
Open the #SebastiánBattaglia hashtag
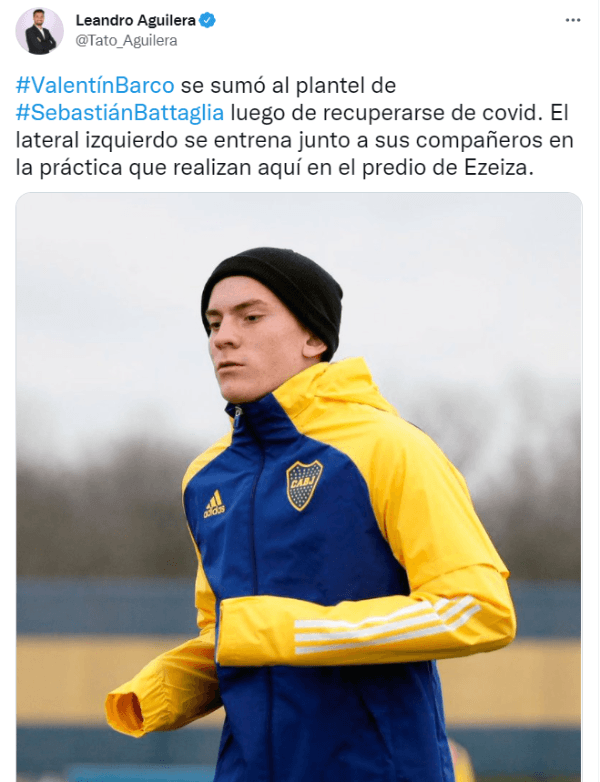pyautogui.click(x=120, y=113)
